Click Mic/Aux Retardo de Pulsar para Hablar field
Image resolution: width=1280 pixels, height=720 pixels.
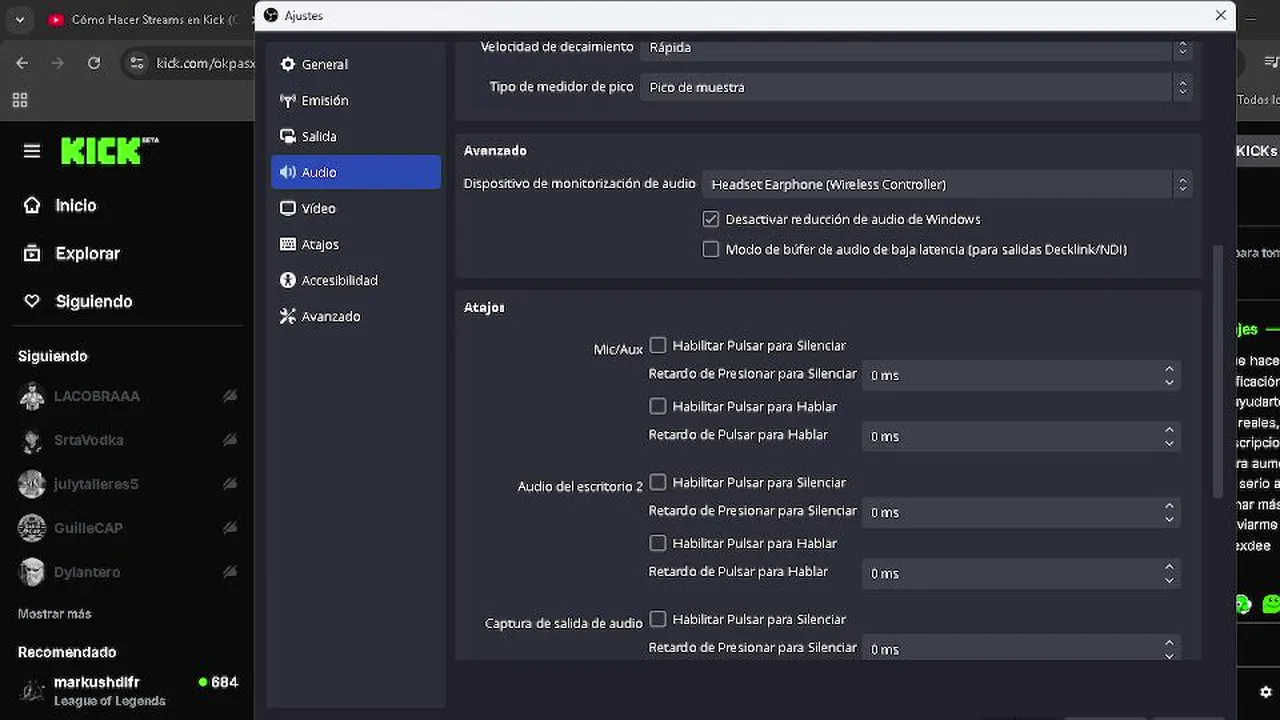[1010, 436]
